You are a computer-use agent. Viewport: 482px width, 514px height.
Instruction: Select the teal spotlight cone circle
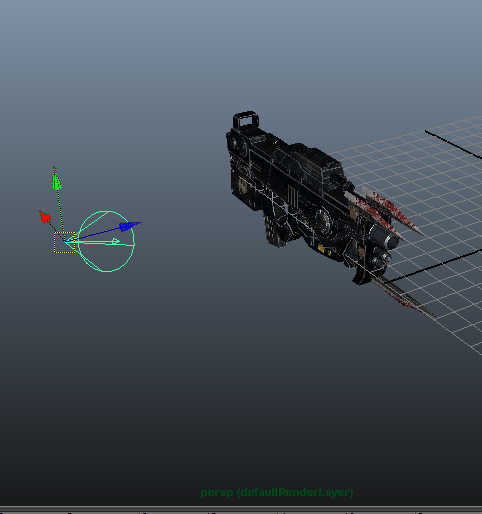pos(106,241)
